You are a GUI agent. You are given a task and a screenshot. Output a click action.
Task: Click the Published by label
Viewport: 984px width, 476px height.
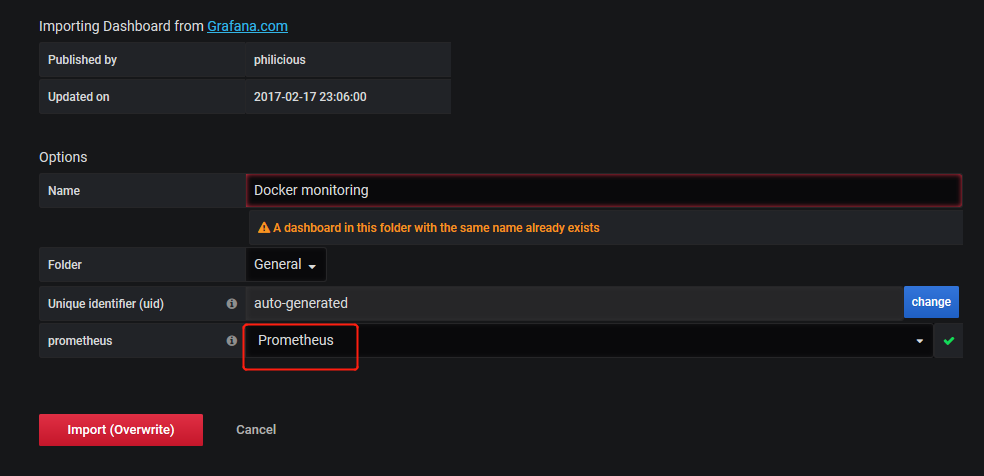point(83,60)
